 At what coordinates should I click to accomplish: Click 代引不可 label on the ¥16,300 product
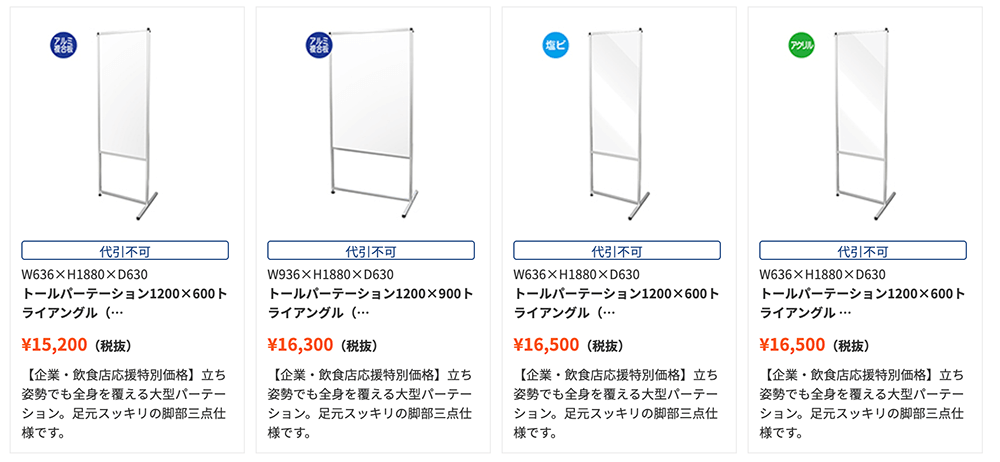[x=371, y=250]
